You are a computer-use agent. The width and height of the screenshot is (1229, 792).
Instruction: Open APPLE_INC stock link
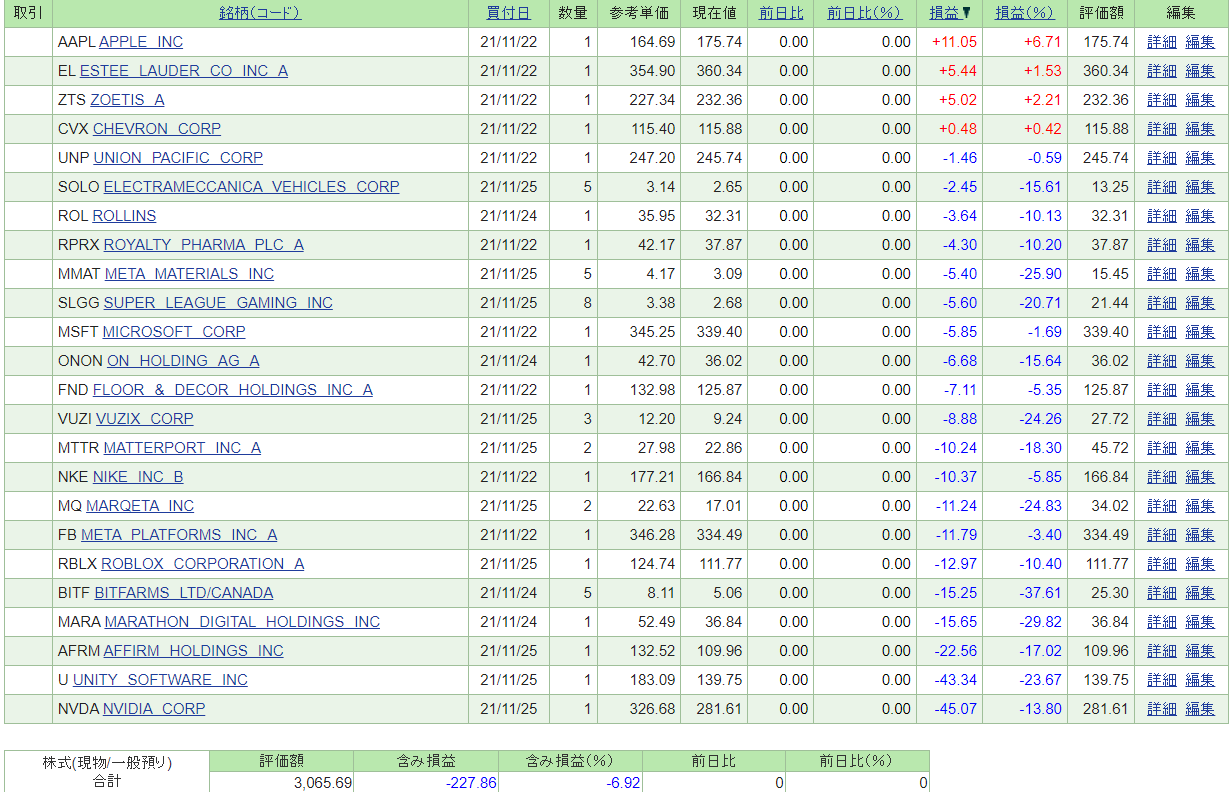click(141, 42)
